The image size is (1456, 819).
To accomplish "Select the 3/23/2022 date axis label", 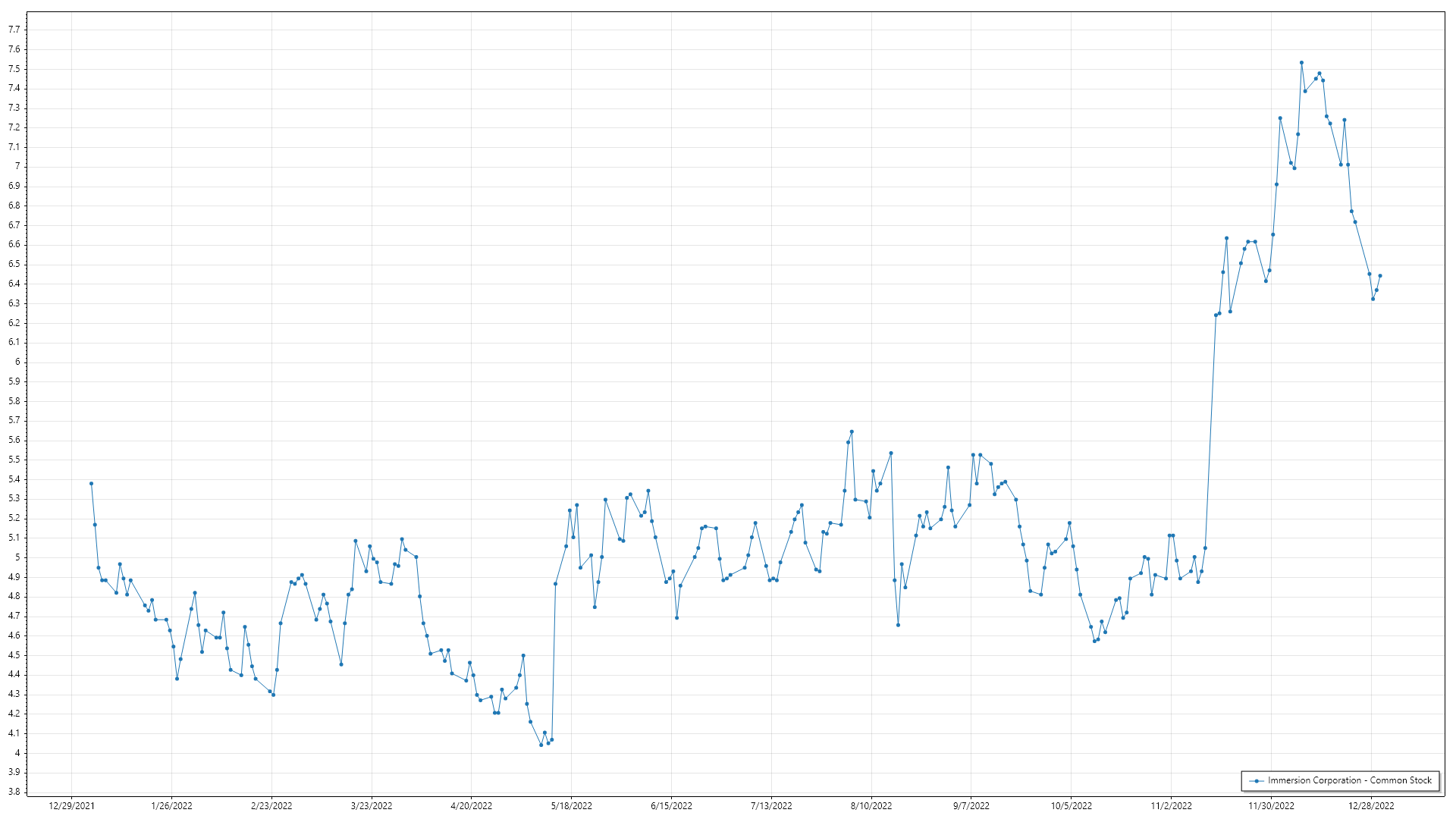I will pyautogui.click(x=372, y=805).
